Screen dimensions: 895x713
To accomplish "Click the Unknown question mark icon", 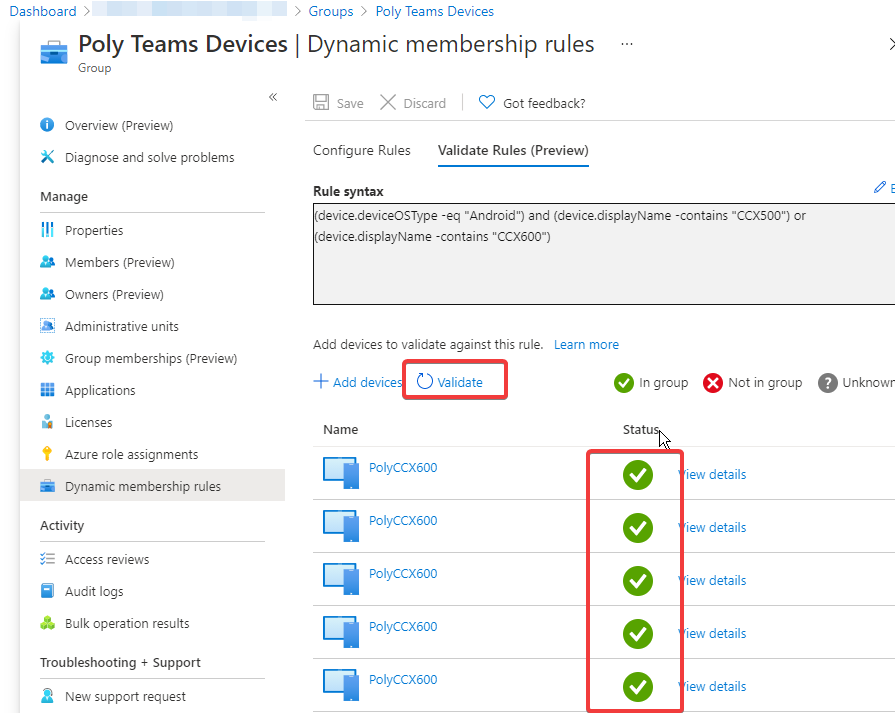I will point(828,382).
